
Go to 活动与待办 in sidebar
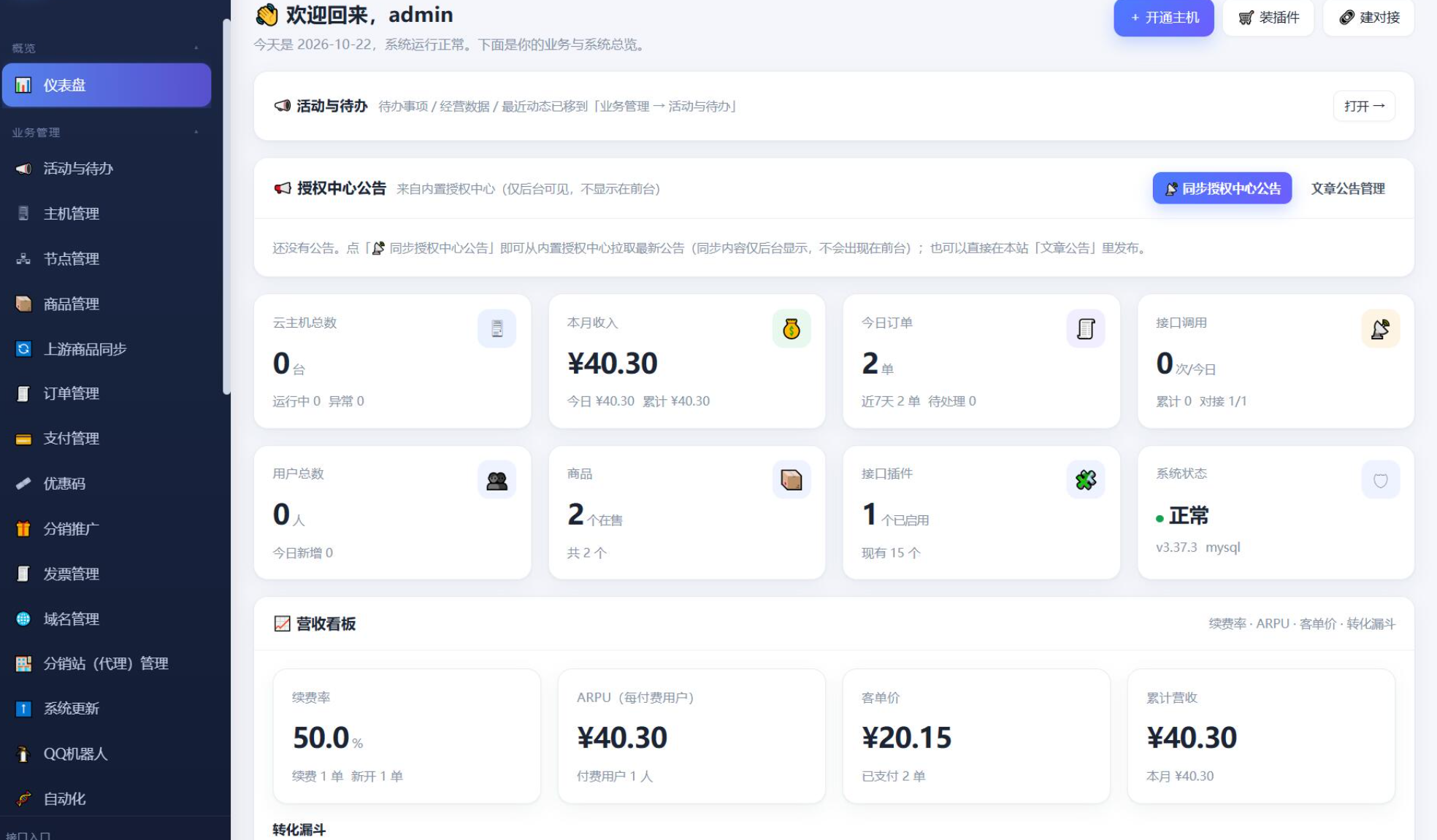point(107,169)
